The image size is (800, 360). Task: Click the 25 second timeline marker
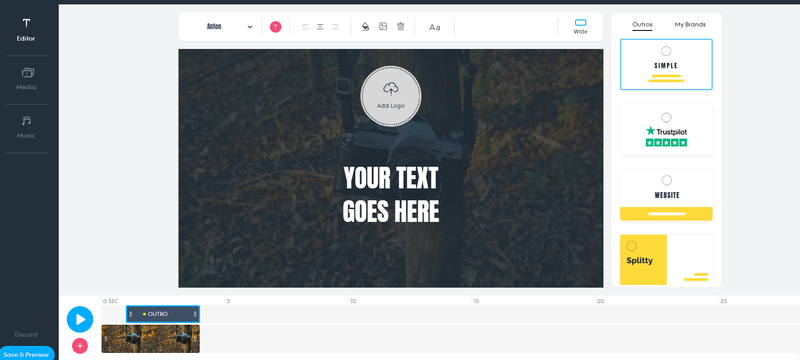tap(723, 301)
